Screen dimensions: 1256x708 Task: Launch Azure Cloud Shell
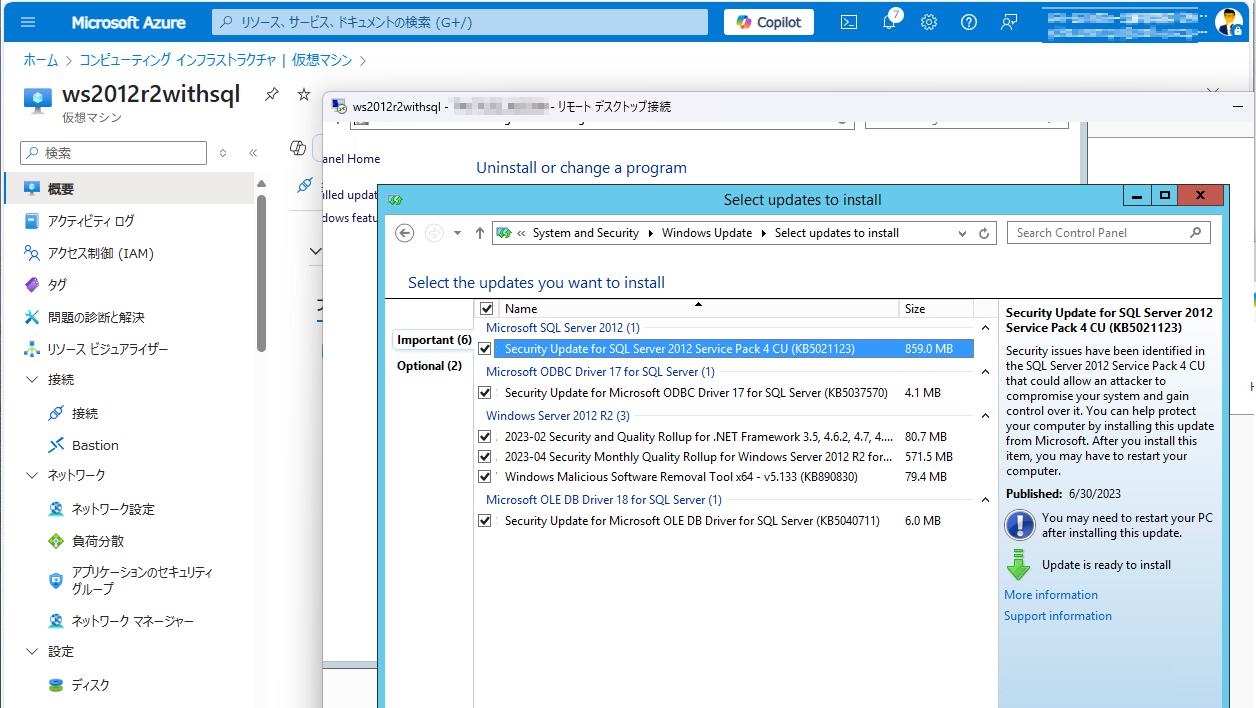click(x=848, y=22)
